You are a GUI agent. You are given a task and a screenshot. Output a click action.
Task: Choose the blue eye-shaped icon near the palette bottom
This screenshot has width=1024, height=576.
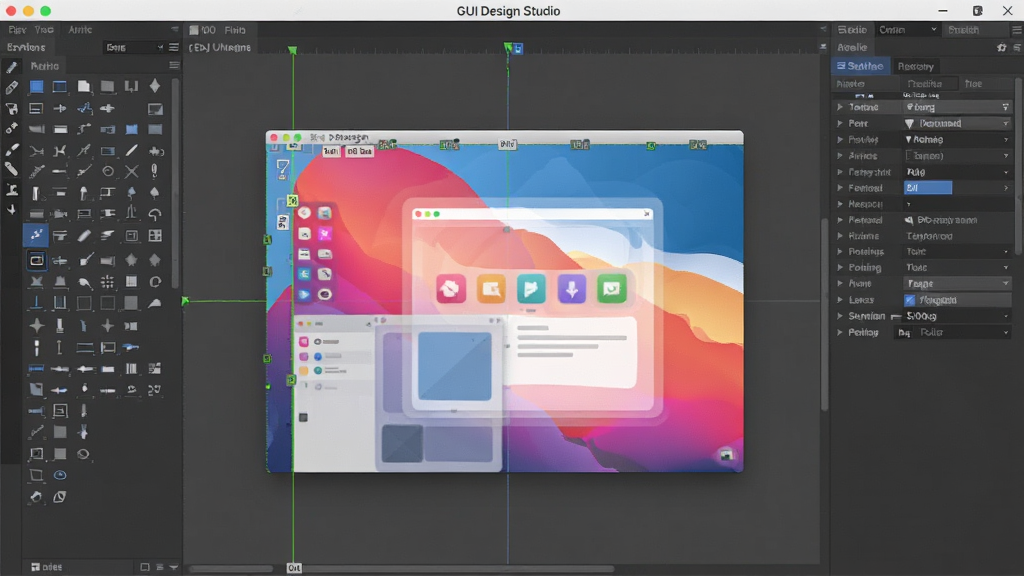(x=60, y=475)
